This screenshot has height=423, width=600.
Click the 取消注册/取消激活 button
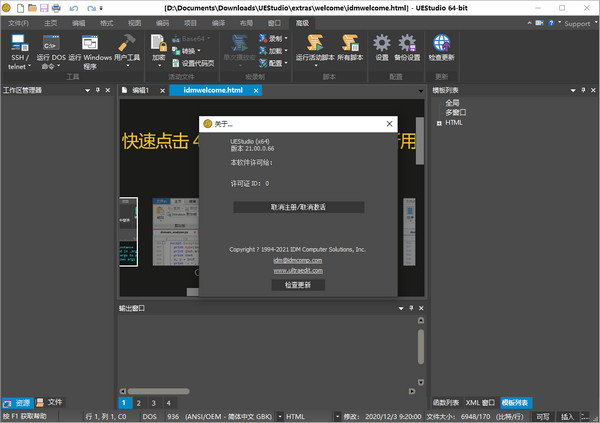coord(298,207)
